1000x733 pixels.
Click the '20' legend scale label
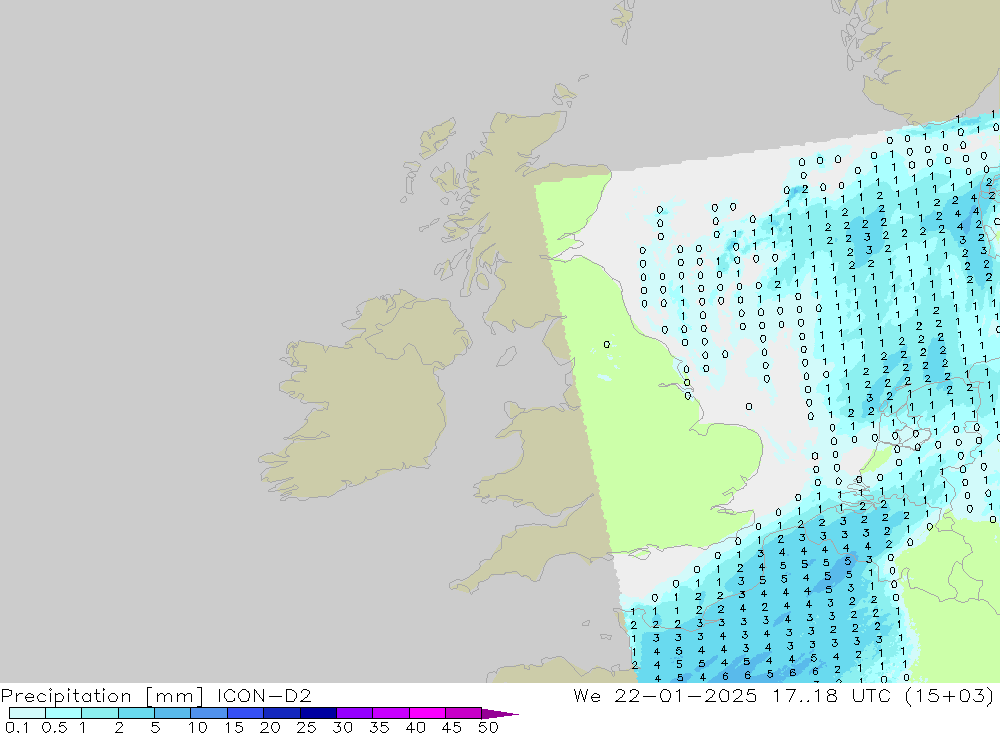point(270,727)
